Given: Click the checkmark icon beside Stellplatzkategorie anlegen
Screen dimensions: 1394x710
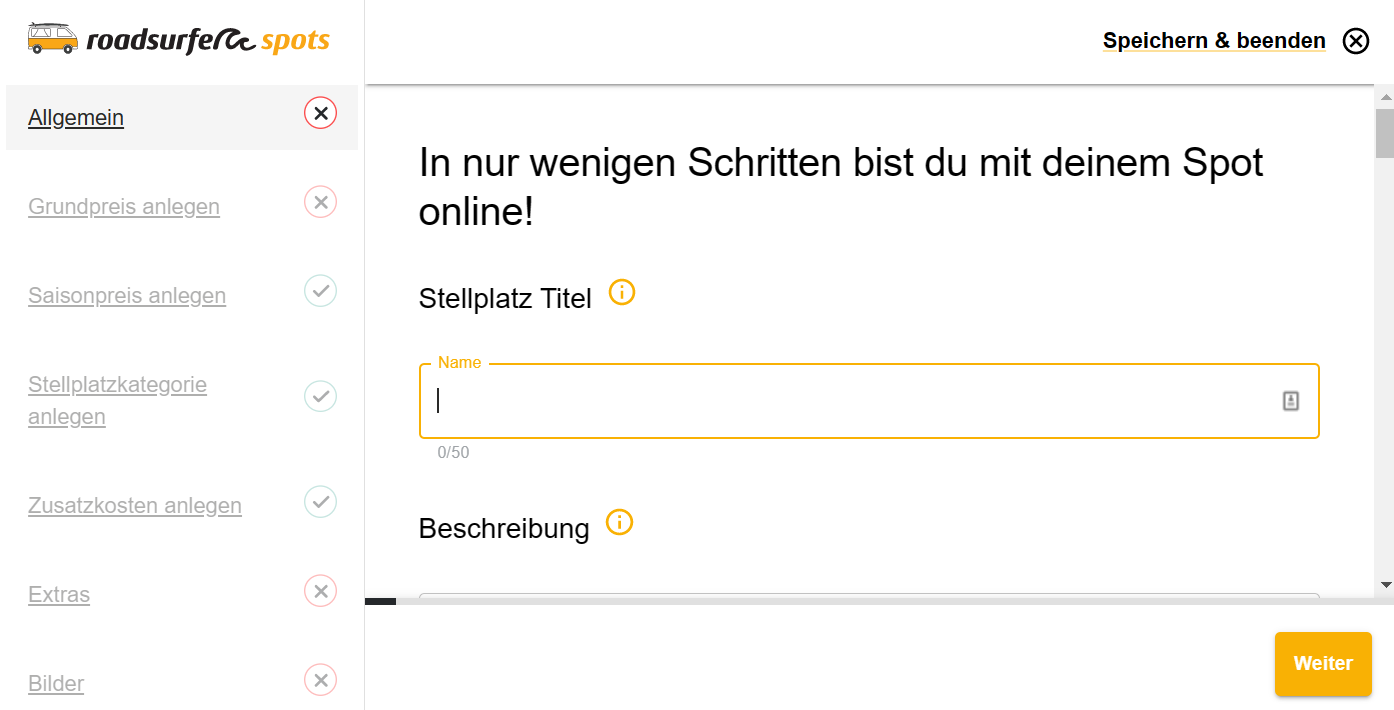Looking at the screenshot, I should click(321, 396).
